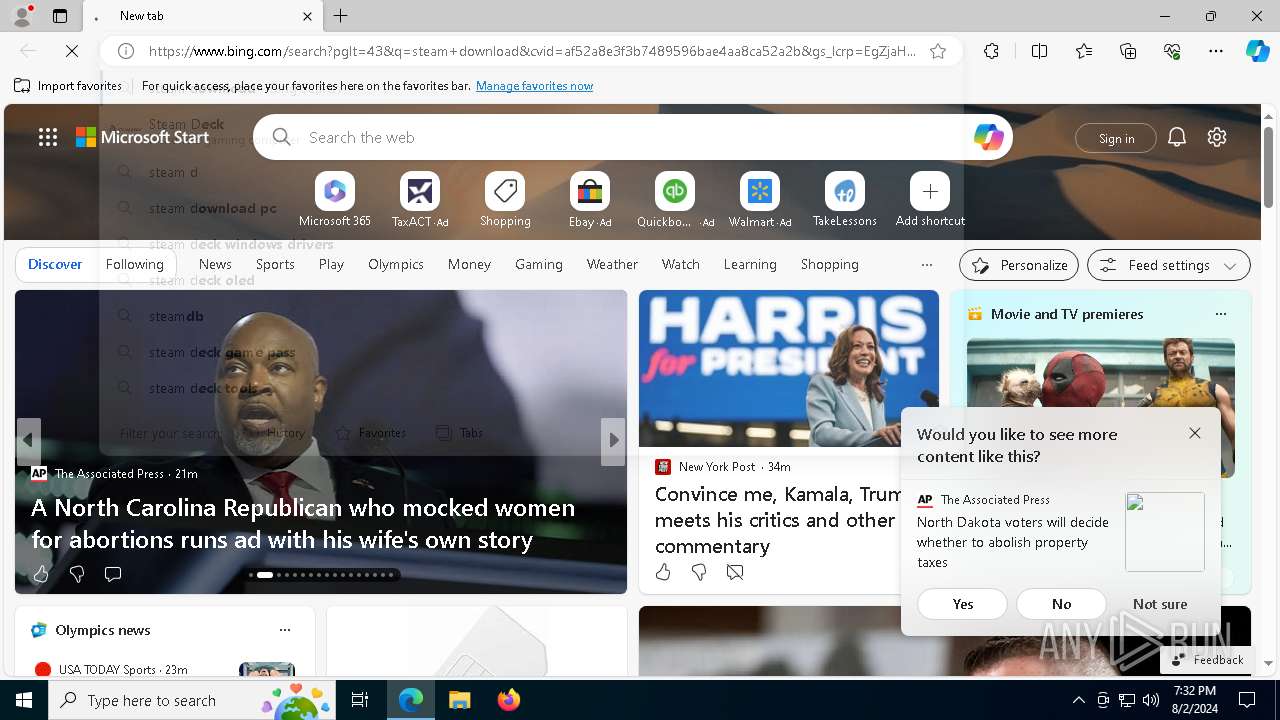Select the Olympics feed category

pos(396,264)
